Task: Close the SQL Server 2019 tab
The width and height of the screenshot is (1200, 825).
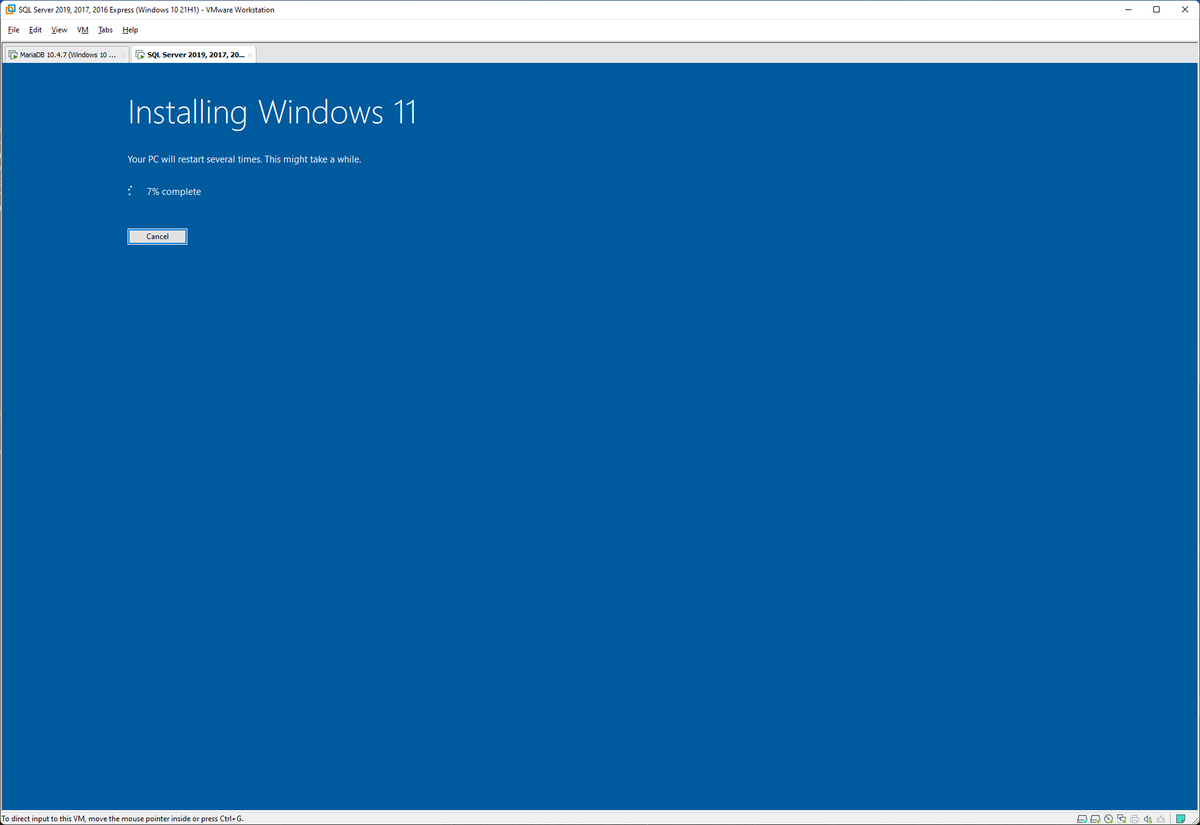Action: [x=249, y=55]
